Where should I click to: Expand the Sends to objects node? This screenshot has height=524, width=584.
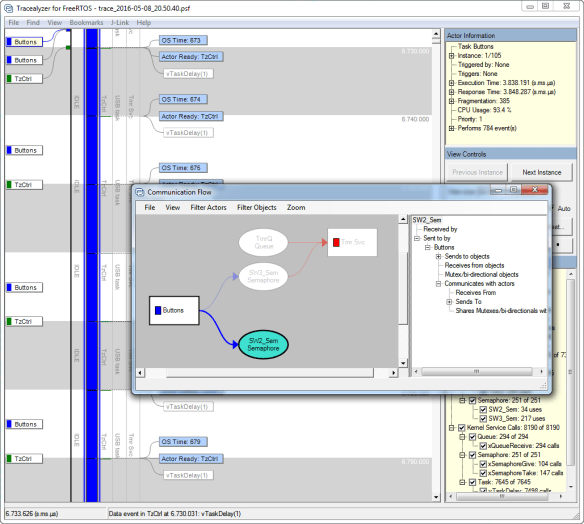click(438, 256)
